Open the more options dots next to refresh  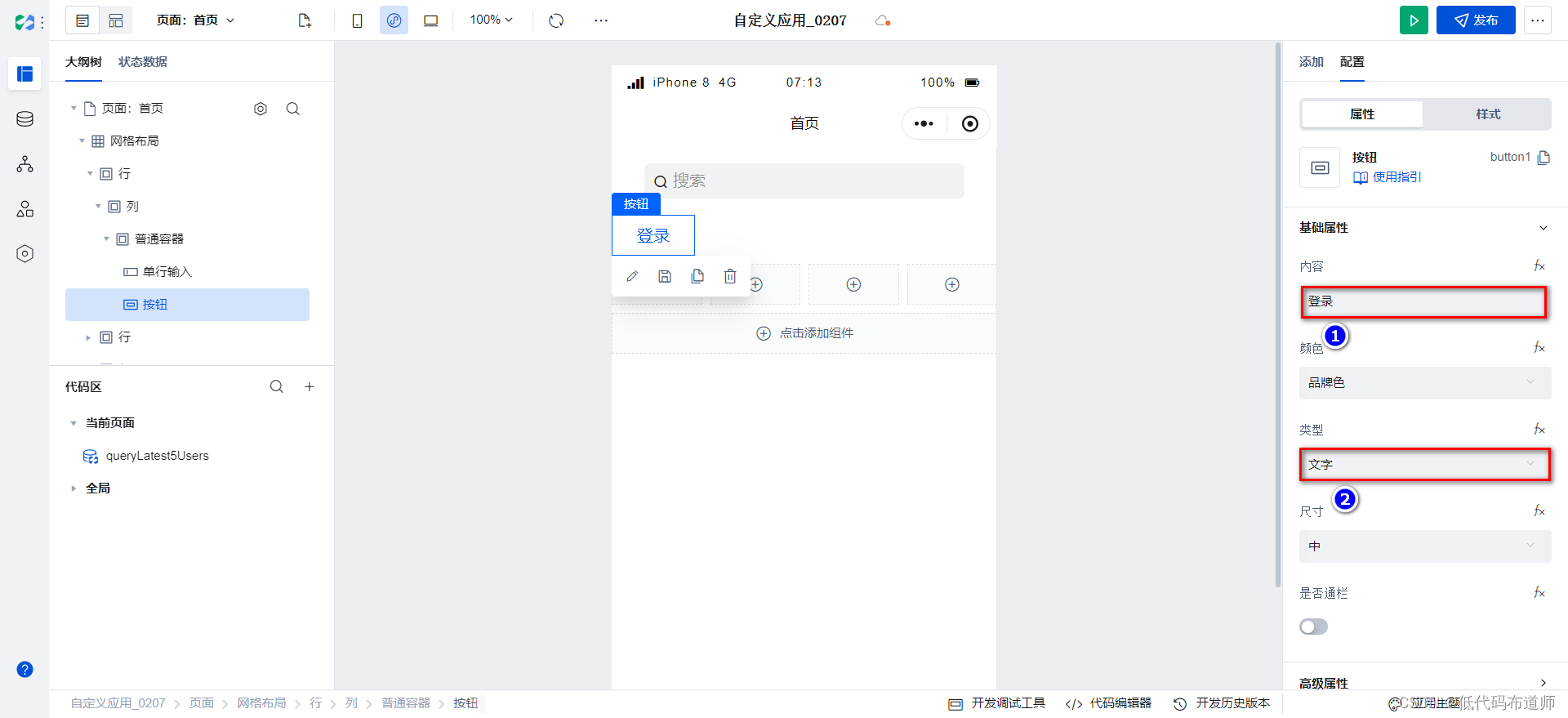point(601,20)
